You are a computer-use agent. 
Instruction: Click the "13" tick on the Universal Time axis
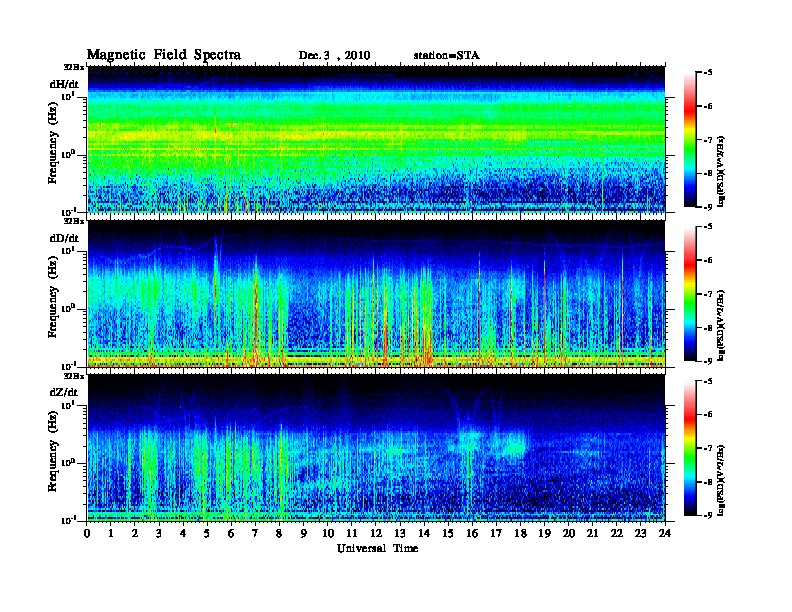point(400,533)
